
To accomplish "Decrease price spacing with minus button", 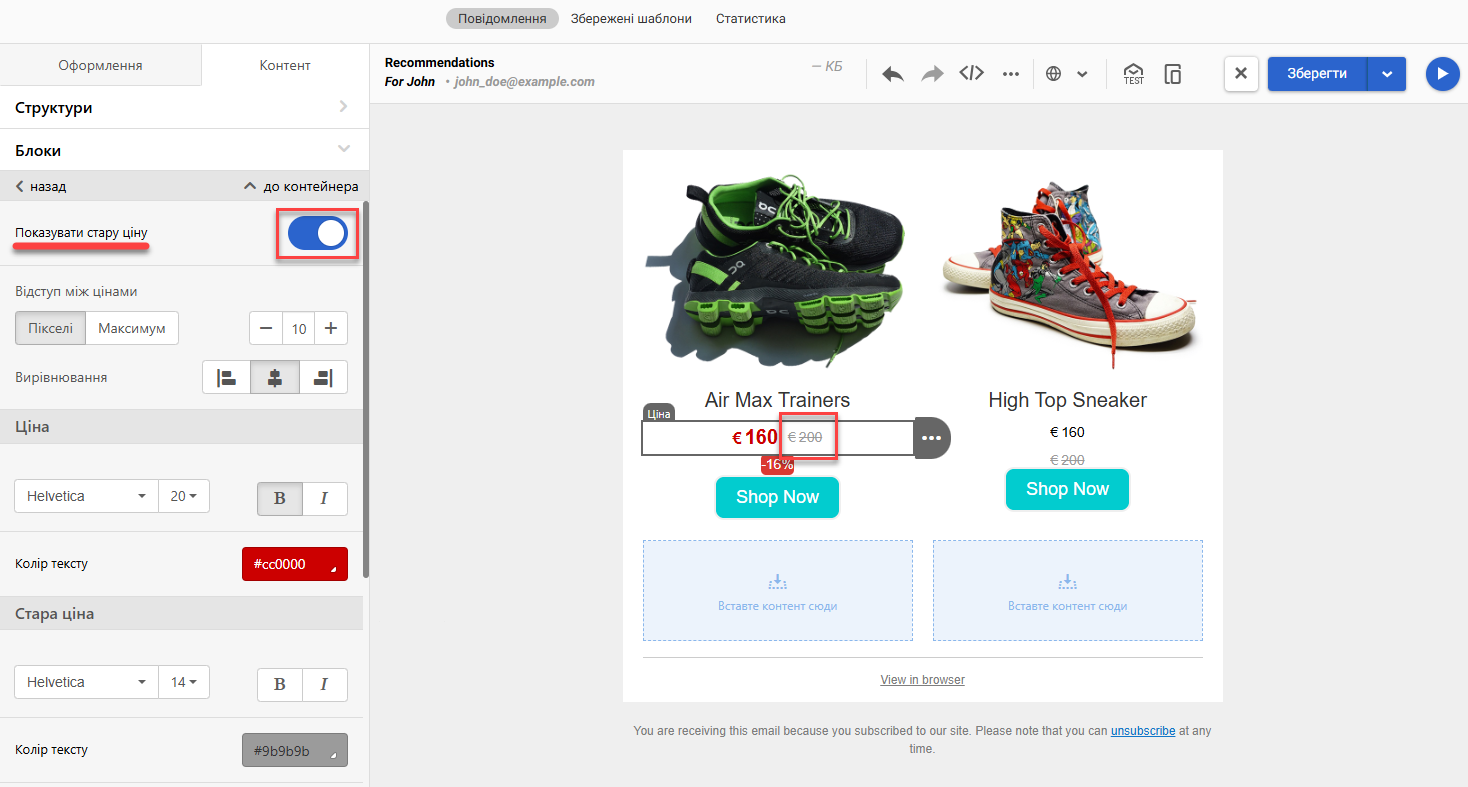I will pyautogui.click(x=265, y=328).
